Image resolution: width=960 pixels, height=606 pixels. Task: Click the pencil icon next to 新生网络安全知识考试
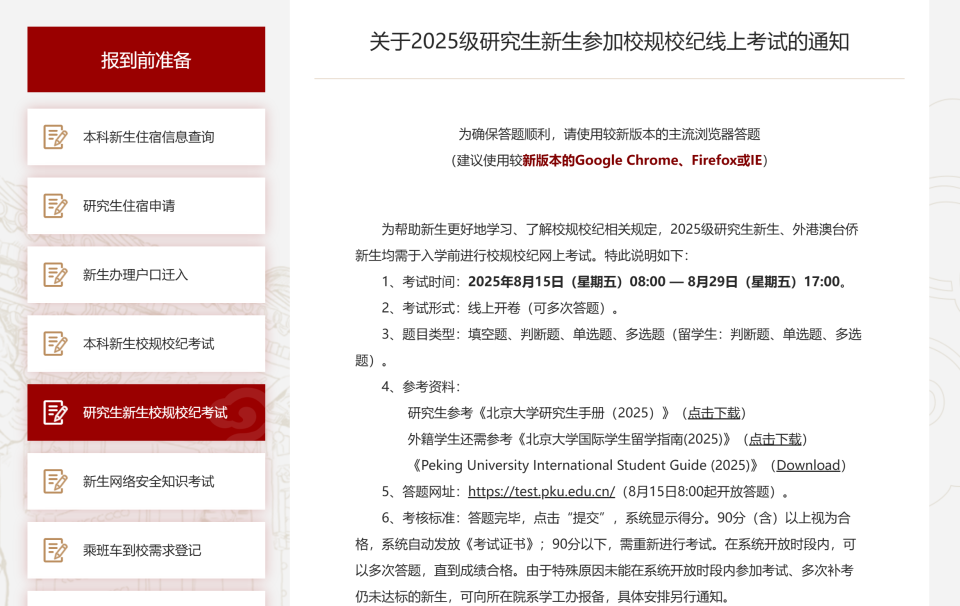click(x=54, y=480)
